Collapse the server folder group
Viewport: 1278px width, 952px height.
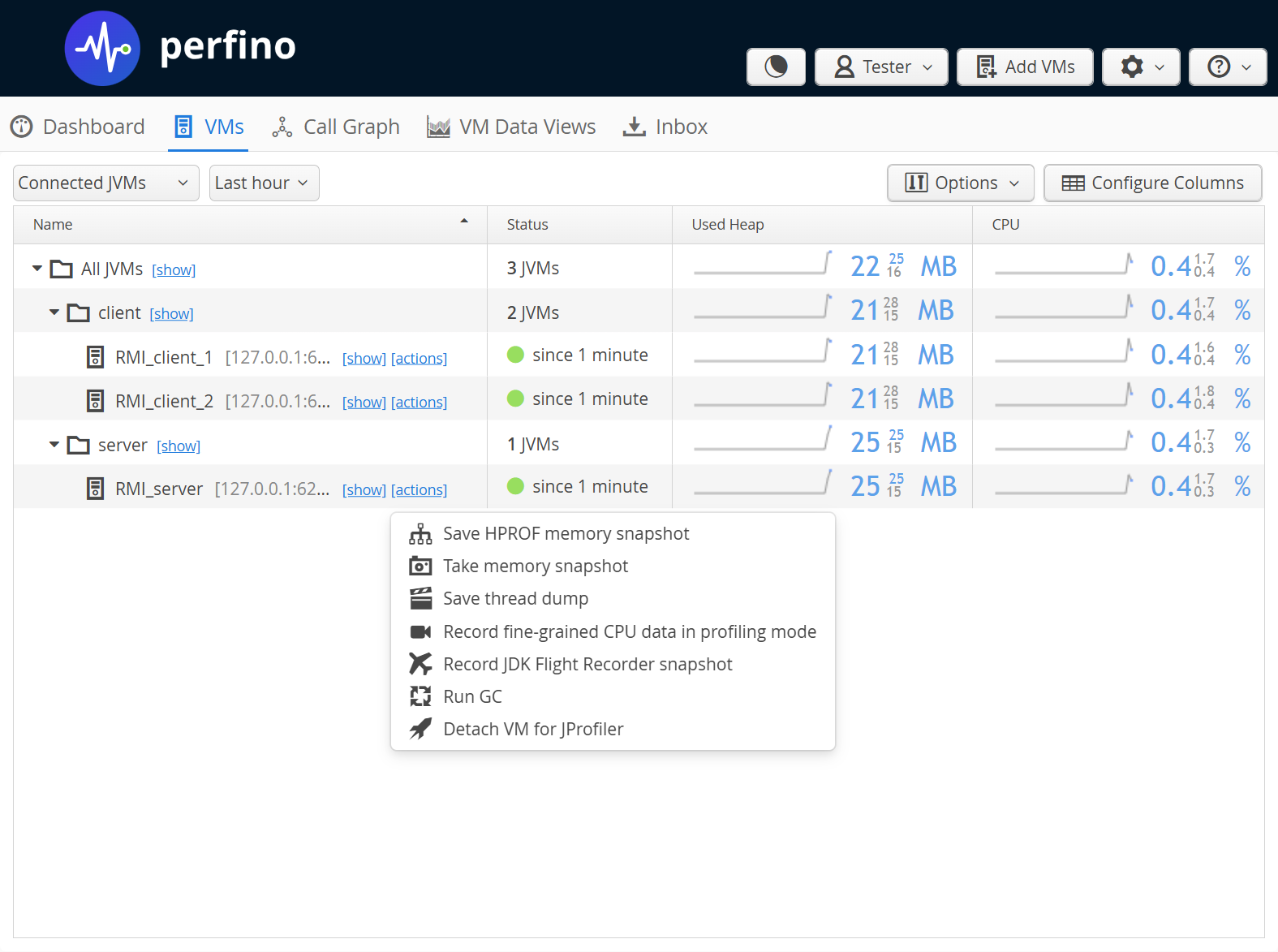(54, 445)
